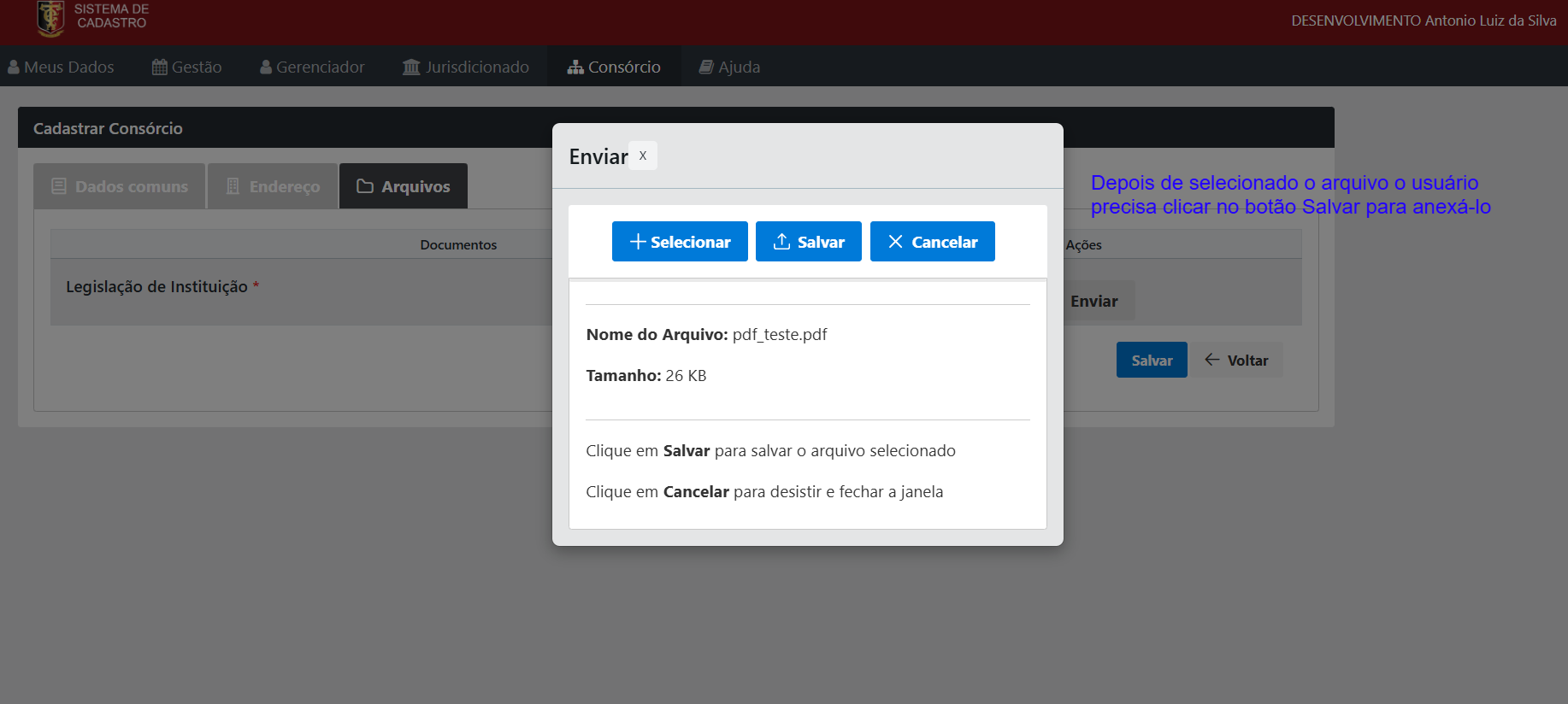Close the Enviar dialog with the x button
The image size is (1568, 704).
[x=643, y=155]
